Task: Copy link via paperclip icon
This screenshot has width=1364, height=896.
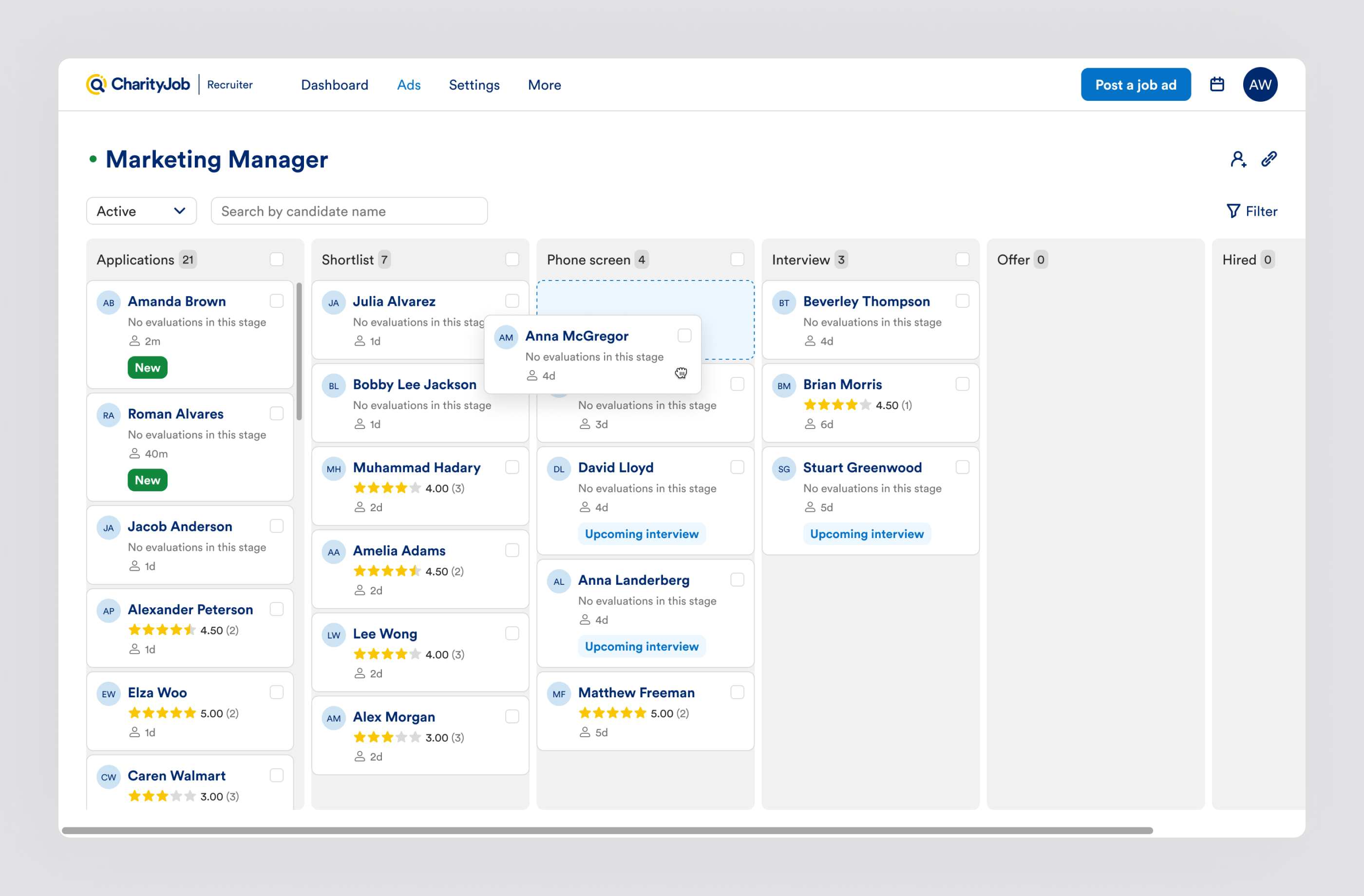Action: pos(1269,159)
